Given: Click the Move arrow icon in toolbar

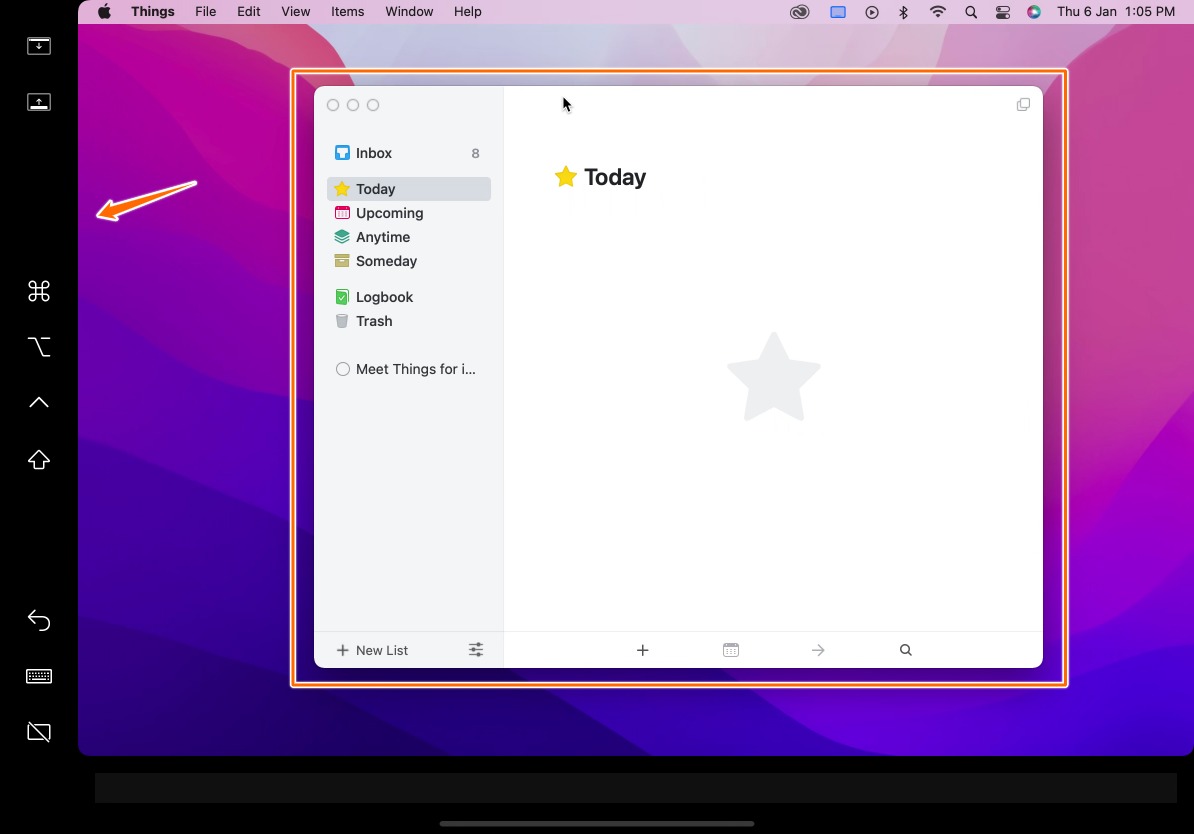Looking at the screenshot, I should [x=818, y=650].
